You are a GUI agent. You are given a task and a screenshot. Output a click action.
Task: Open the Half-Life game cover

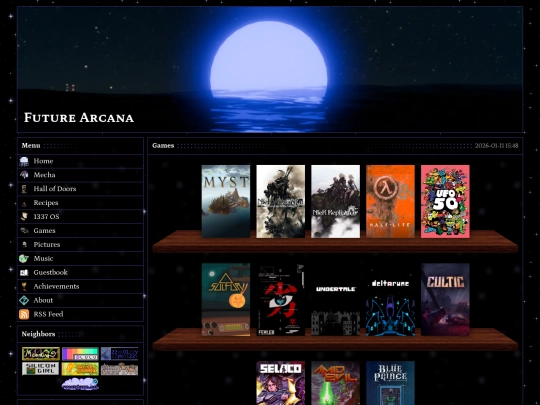391,201
